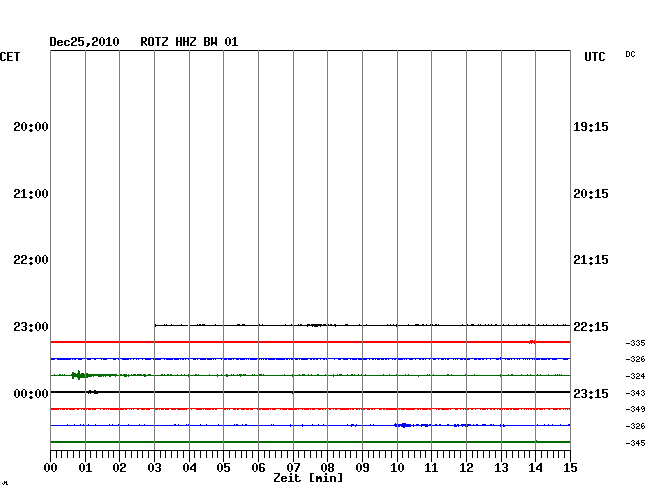Click the 20:00 CET time label
The width and height of the screenshot is (650, 494).
click(x=31, y=127)
